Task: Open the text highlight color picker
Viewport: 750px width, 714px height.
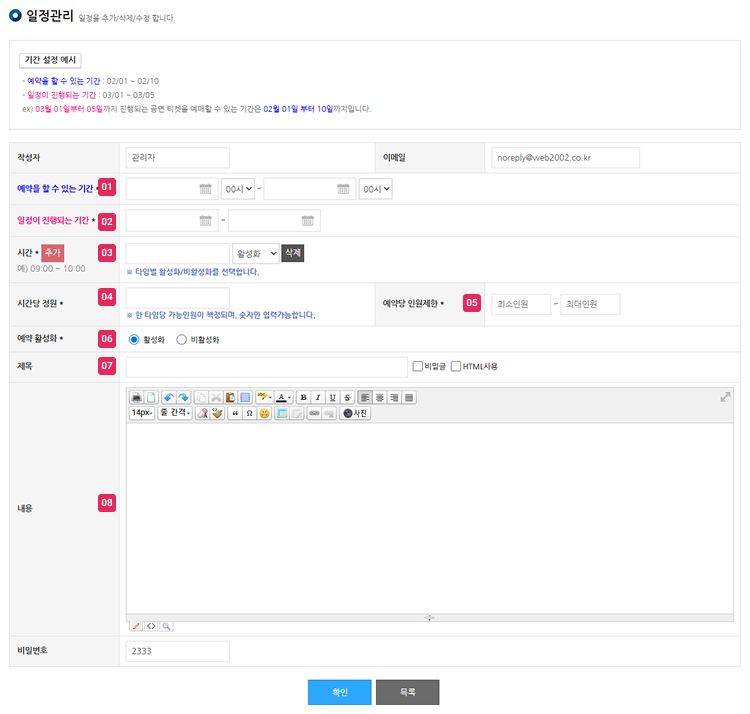Action: click(264, 397)
